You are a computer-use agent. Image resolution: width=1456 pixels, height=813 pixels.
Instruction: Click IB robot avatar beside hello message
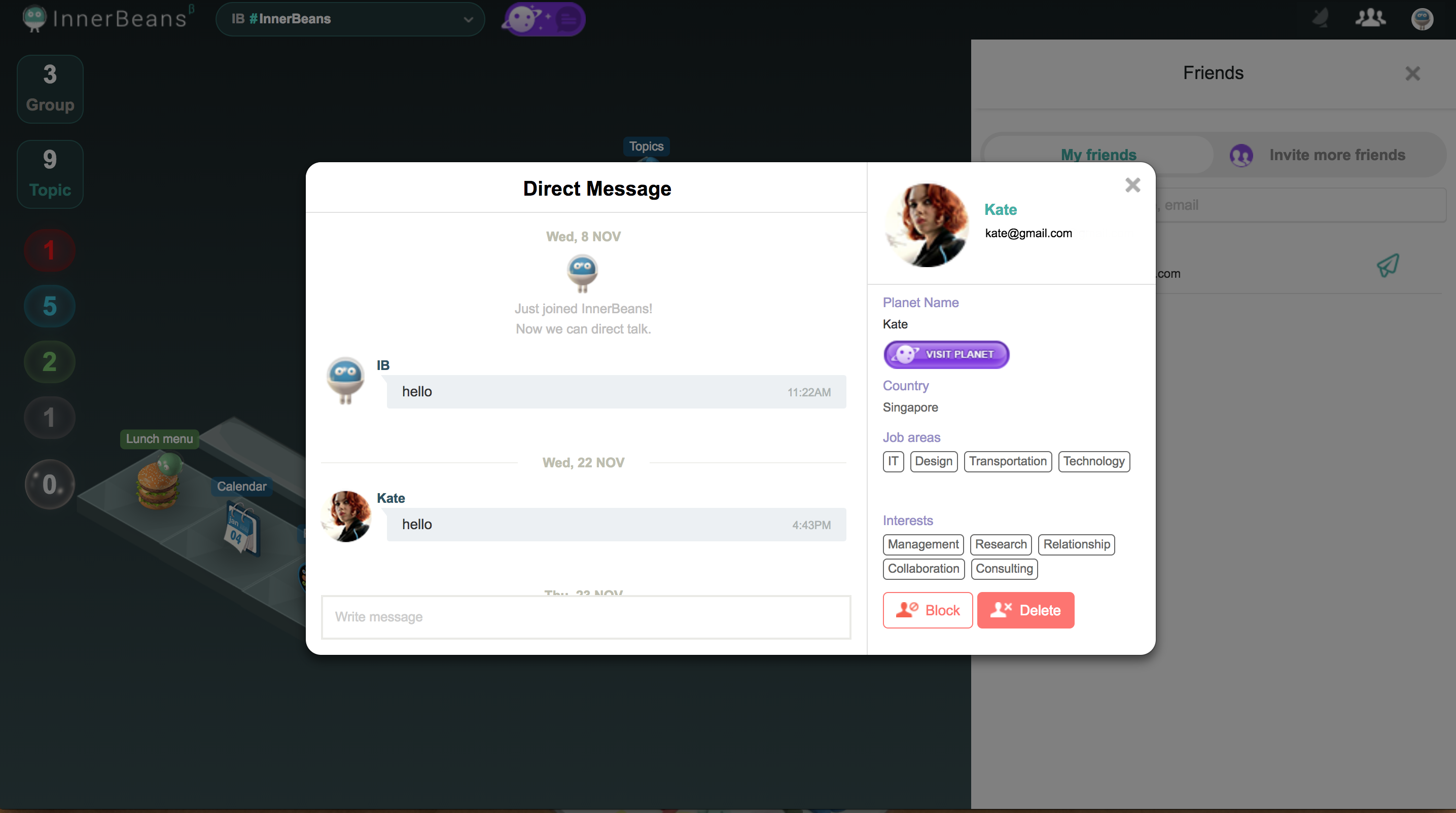346,380
